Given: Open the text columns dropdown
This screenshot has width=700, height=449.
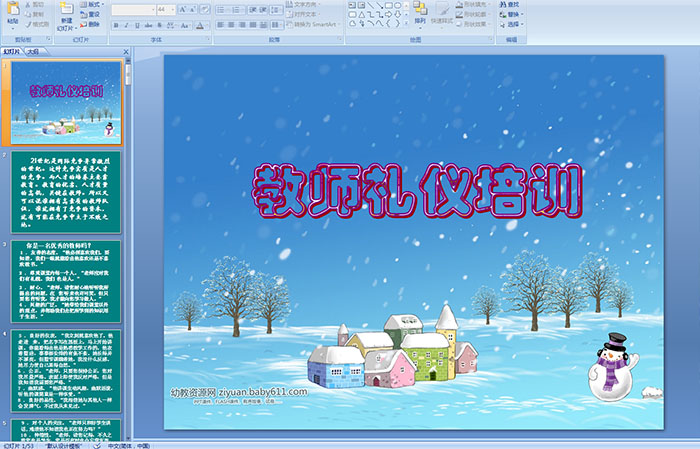Looking at the screenshot, I should 277,25.
